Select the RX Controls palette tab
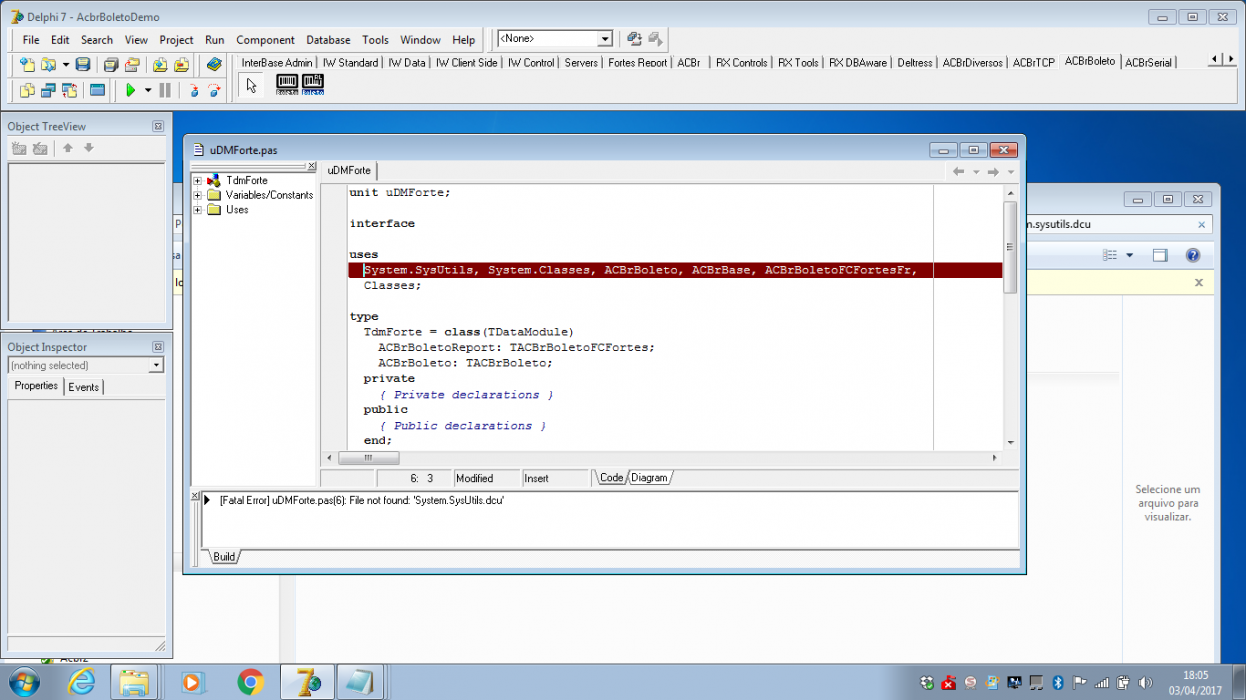 [741, 63]
